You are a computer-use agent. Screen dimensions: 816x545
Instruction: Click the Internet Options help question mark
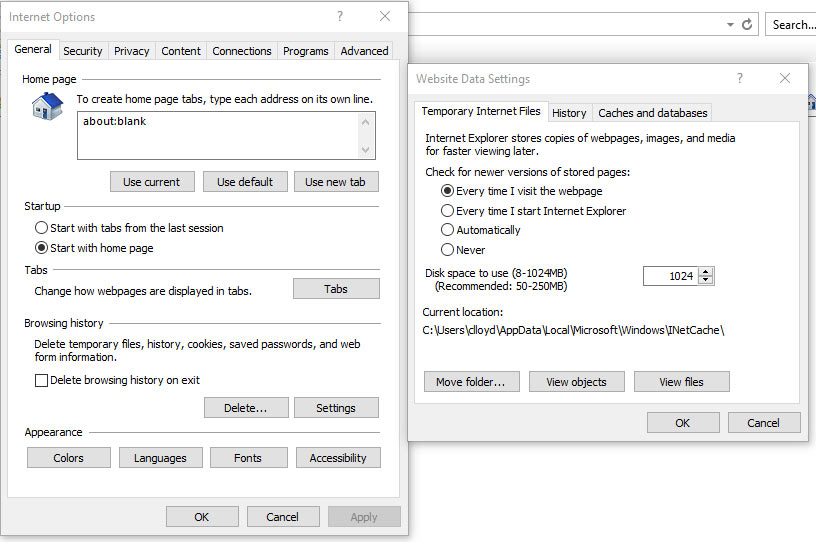[x=340, y=16]
